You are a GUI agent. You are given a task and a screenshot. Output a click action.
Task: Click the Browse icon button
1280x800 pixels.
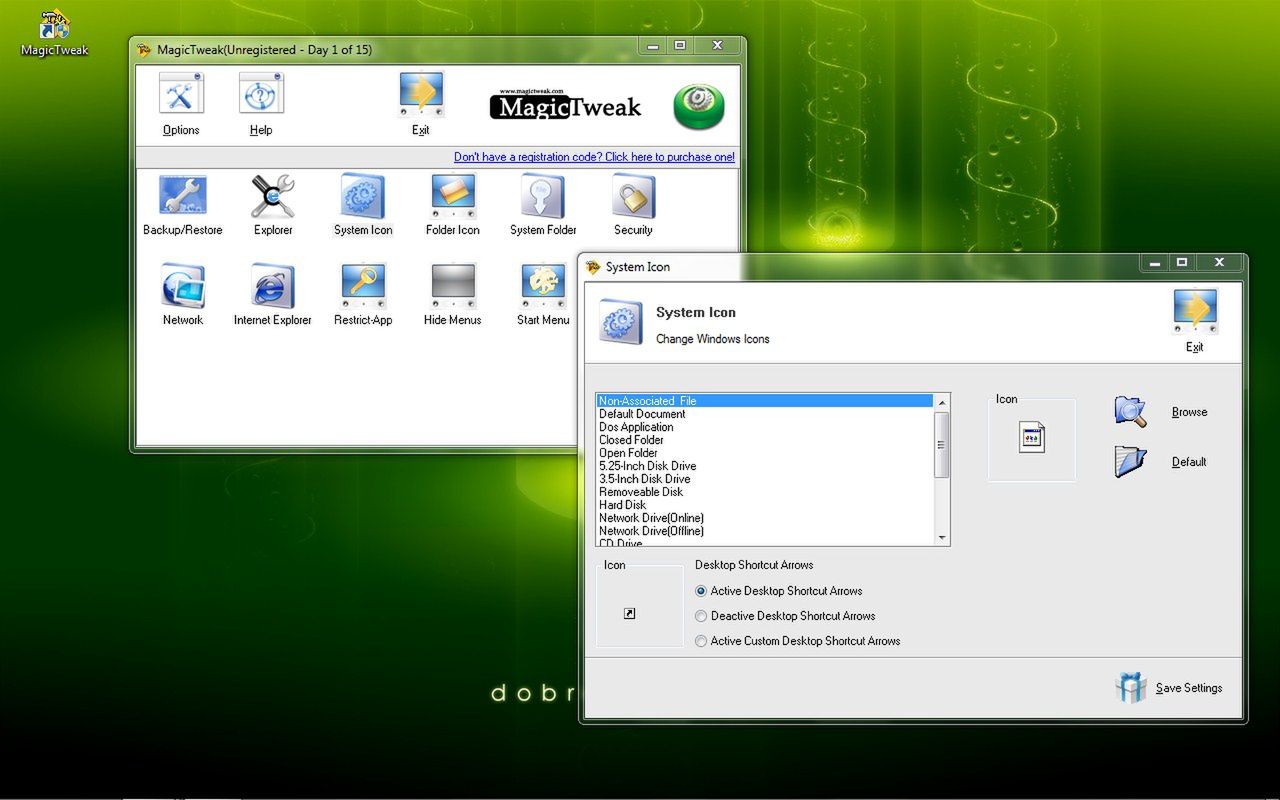[1131, 411]
